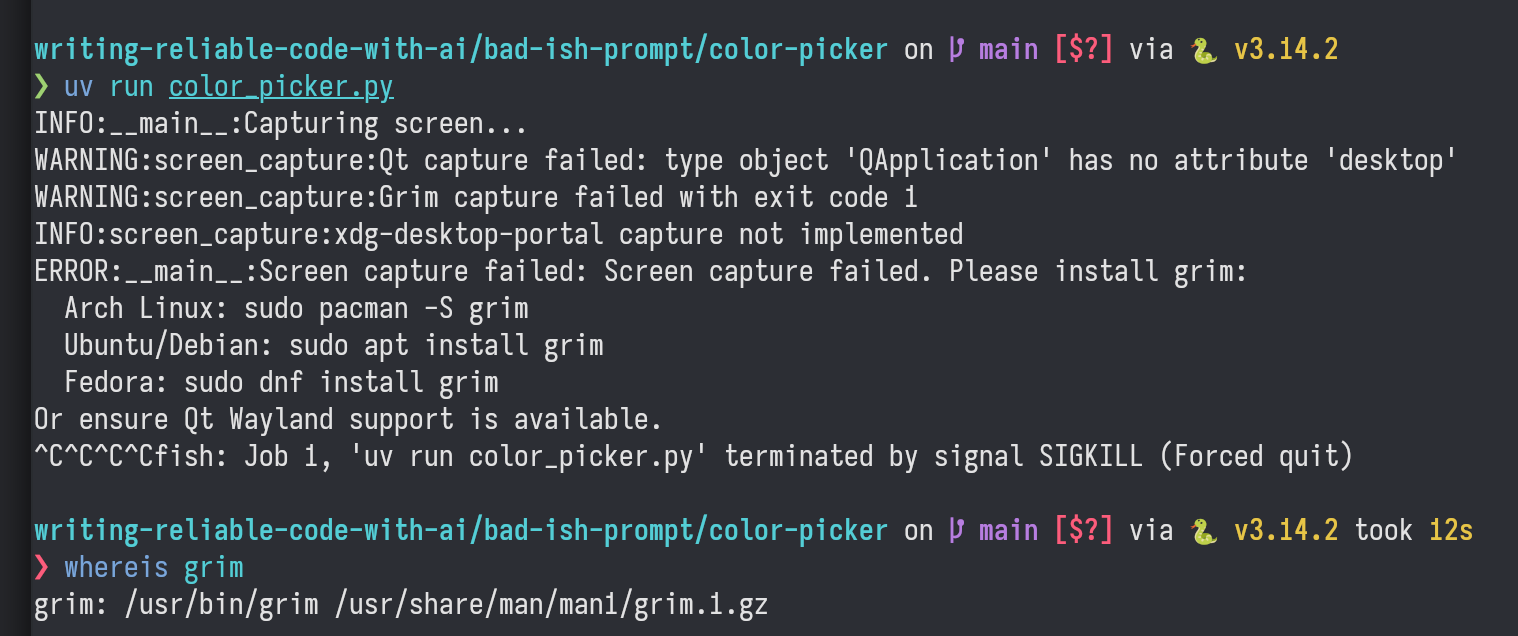Screen dimensions: 1518x636
Task: Click the red [$?] git status in the top prompt
Action: 1083,49
